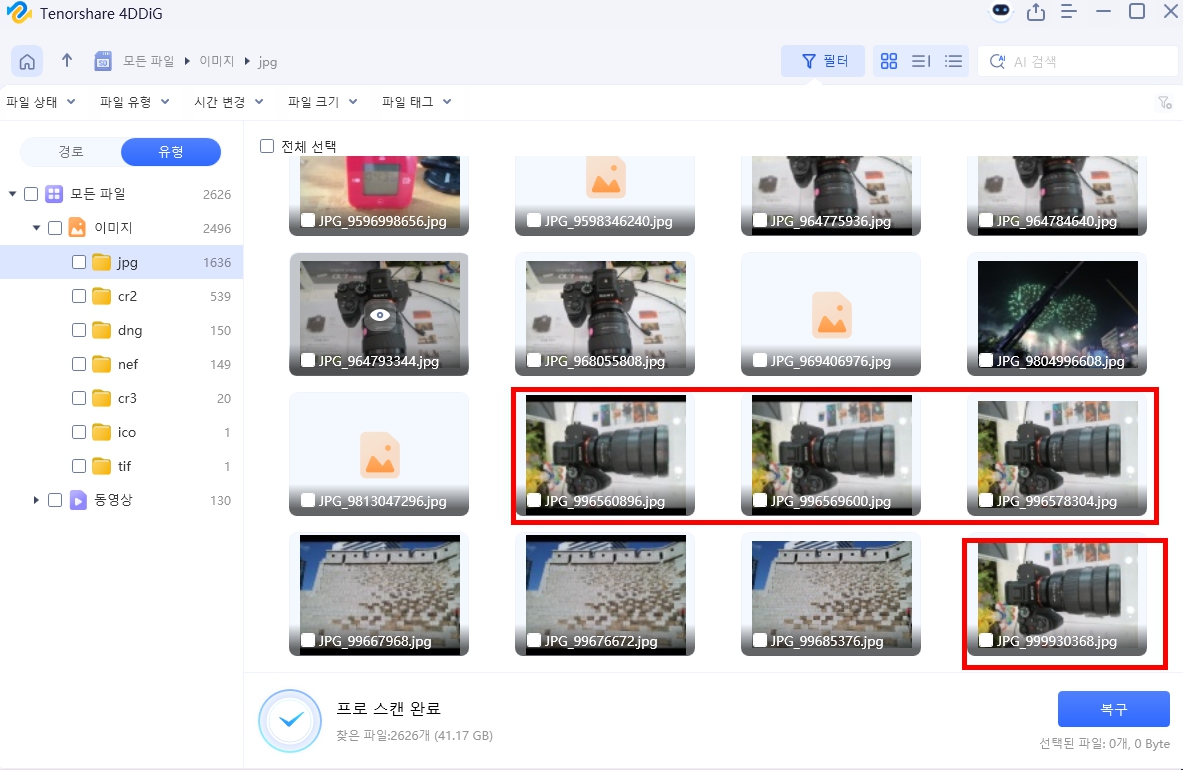Open thumbnail JPG_99667968.jpg
The width and height of the screenshot is (1183, 770).
379,594
